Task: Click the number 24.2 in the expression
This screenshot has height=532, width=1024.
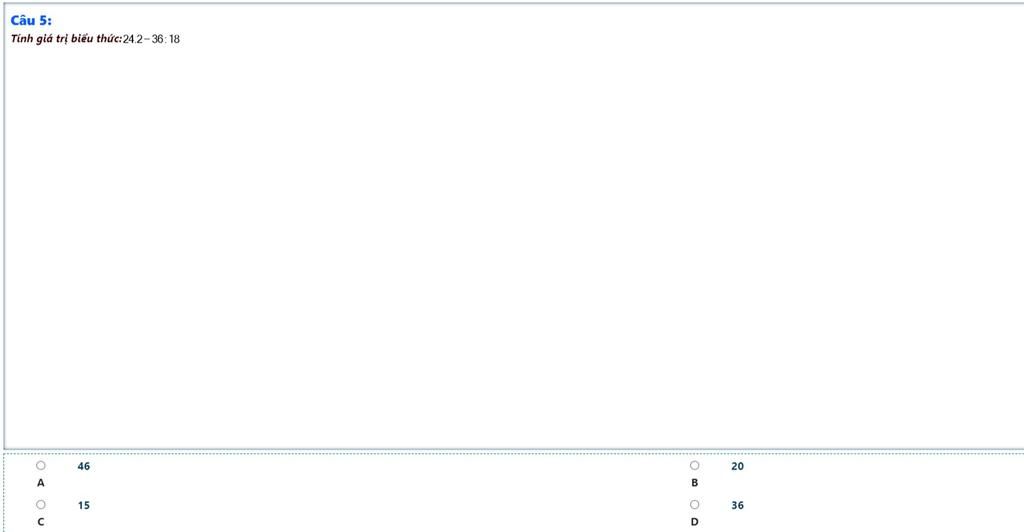Action: pos(133,39)
